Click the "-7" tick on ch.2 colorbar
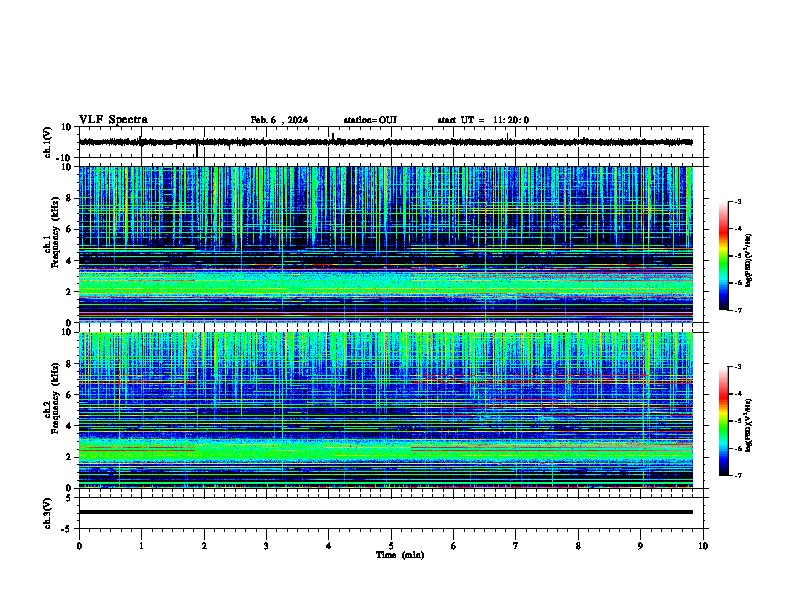Screen dimensions: 792x612 click(x=737, y=476)
